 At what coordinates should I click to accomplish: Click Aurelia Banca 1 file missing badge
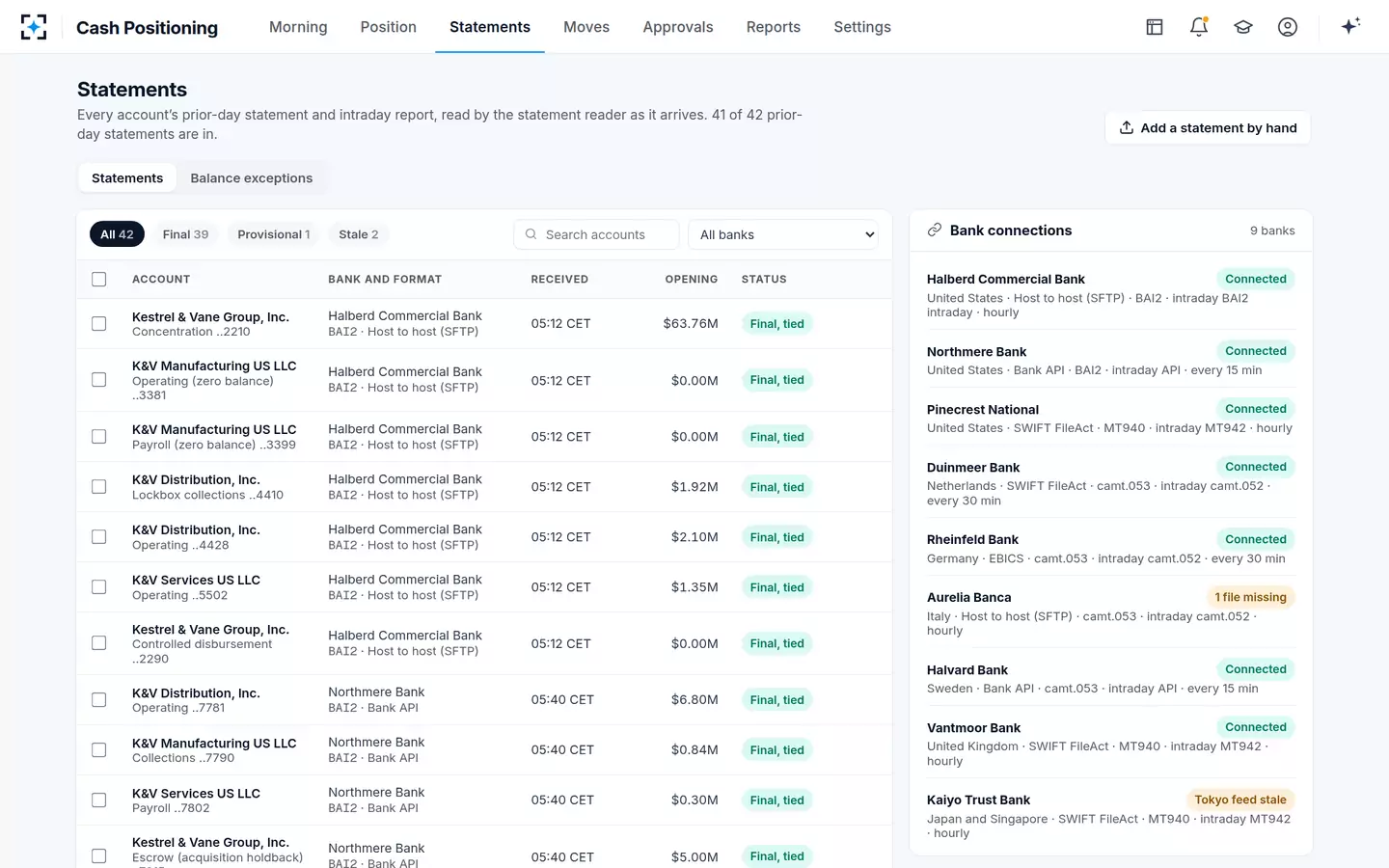[x=1250, y=597]
